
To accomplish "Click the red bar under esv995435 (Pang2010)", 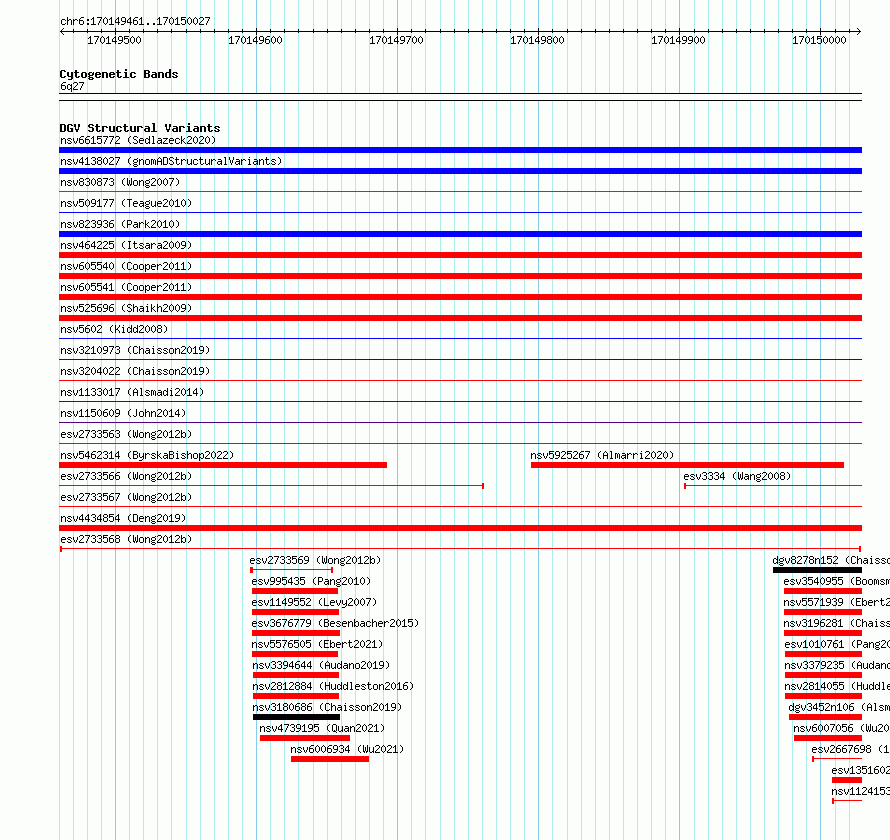I will 295,591.
